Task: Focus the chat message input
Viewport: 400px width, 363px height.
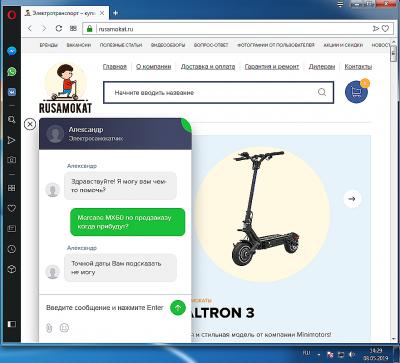Action: pos(105,307)
